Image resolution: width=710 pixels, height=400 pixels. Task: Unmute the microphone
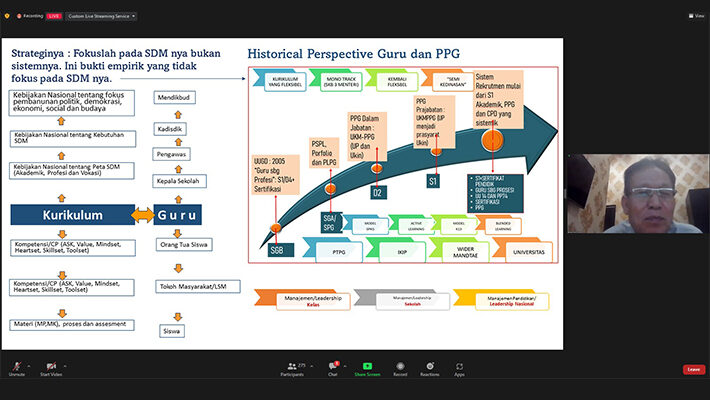point(16,367)
